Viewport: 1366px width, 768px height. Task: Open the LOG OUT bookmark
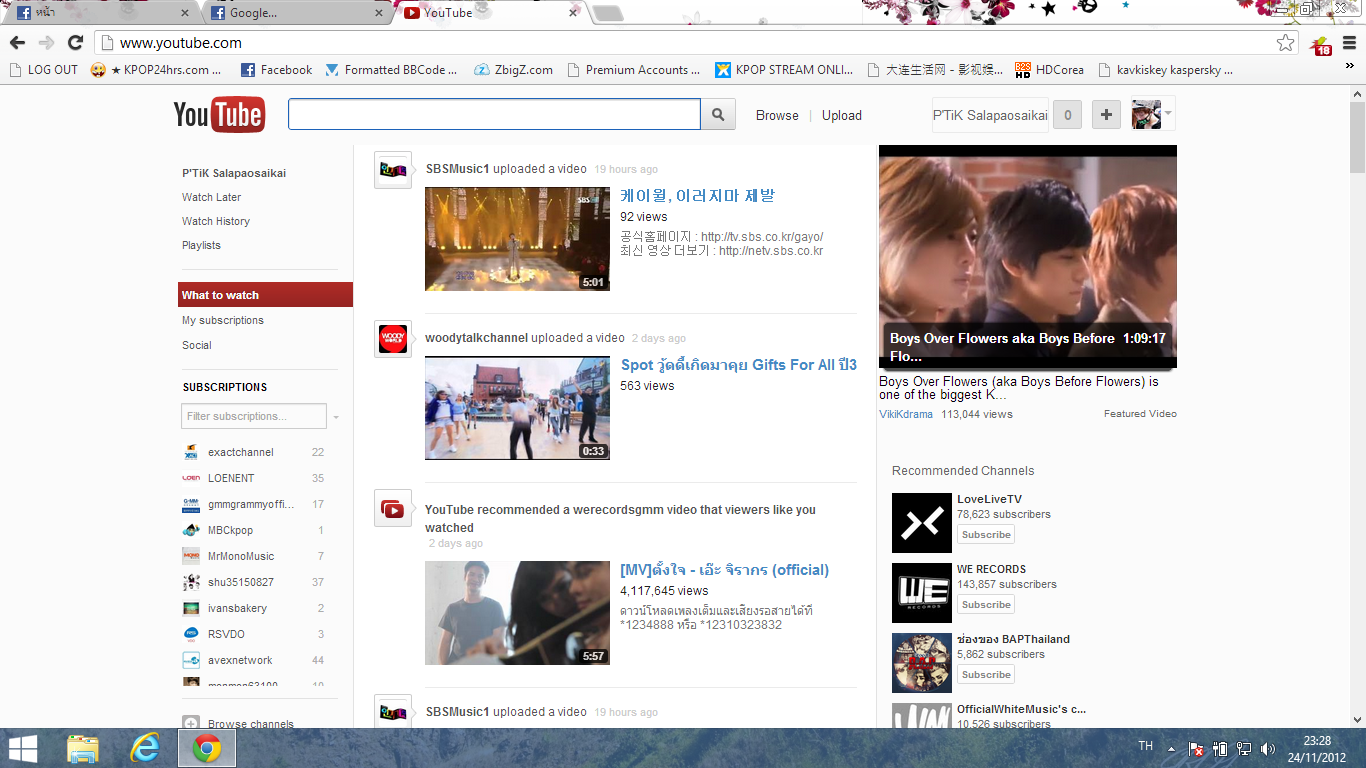(44, 70)
